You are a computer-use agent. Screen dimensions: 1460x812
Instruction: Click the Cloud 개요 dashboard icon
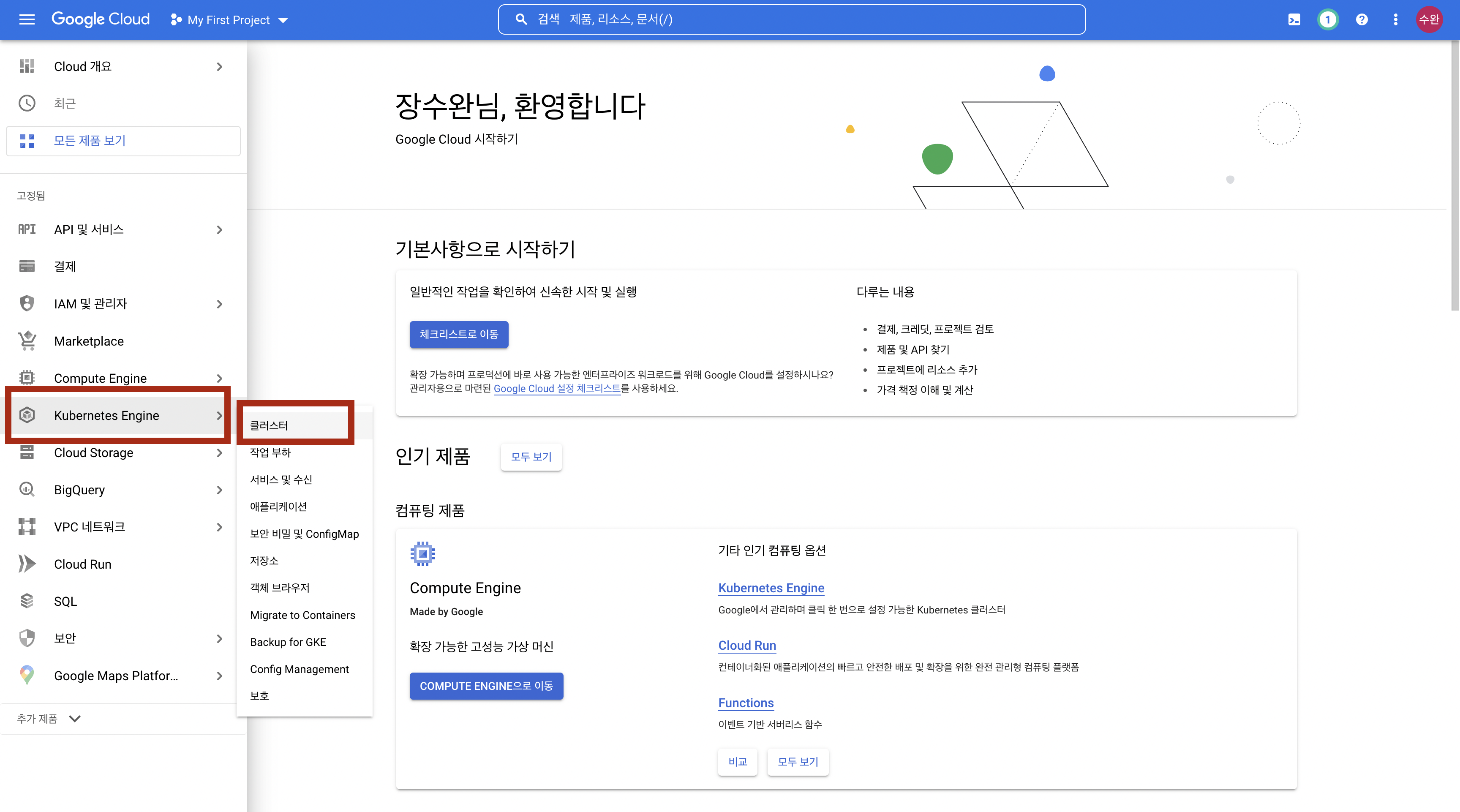click(x=27, y=66)
